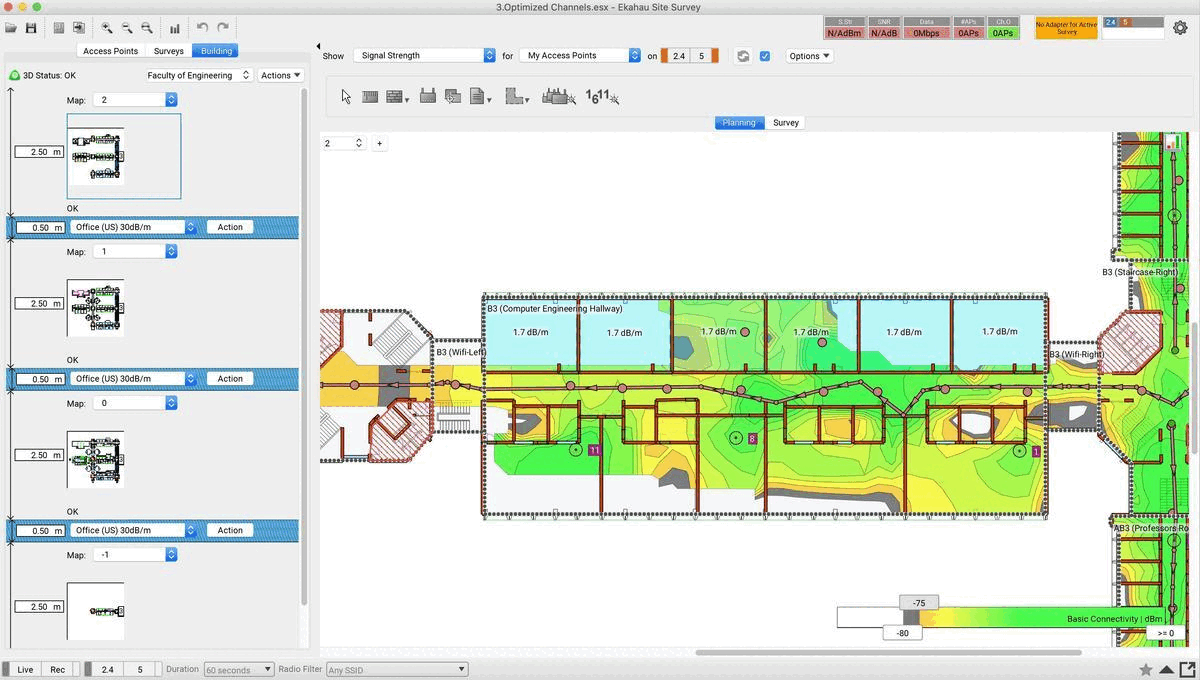Expand the Faculty of Engineering building selector
The height and width of the screenshot is (680, 1200).
pos(197,75)
